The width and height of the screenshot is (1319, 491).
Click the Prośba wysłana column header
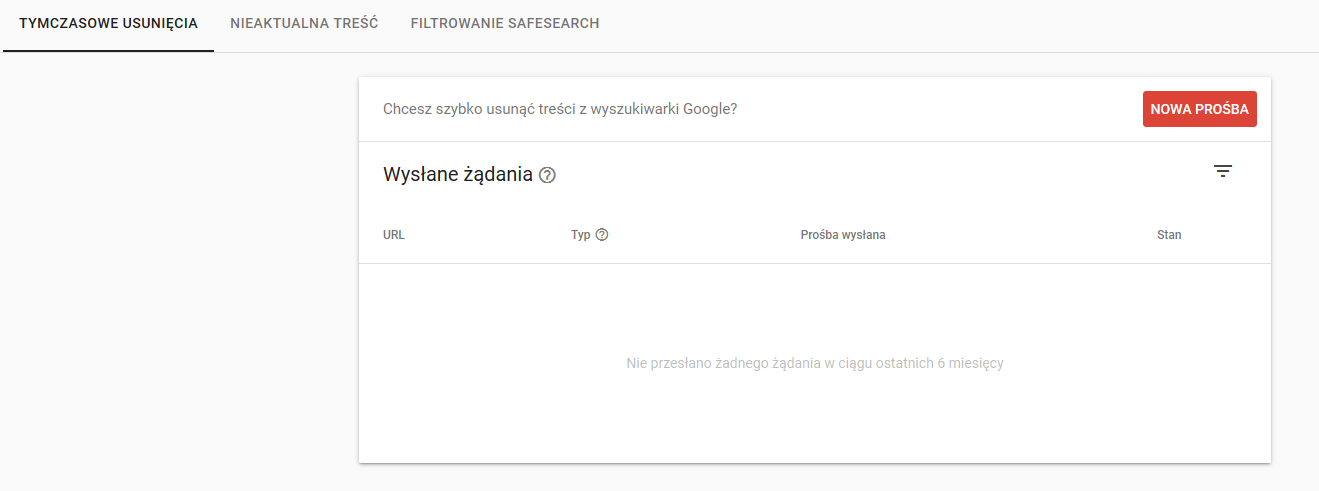tap(843, 235)
